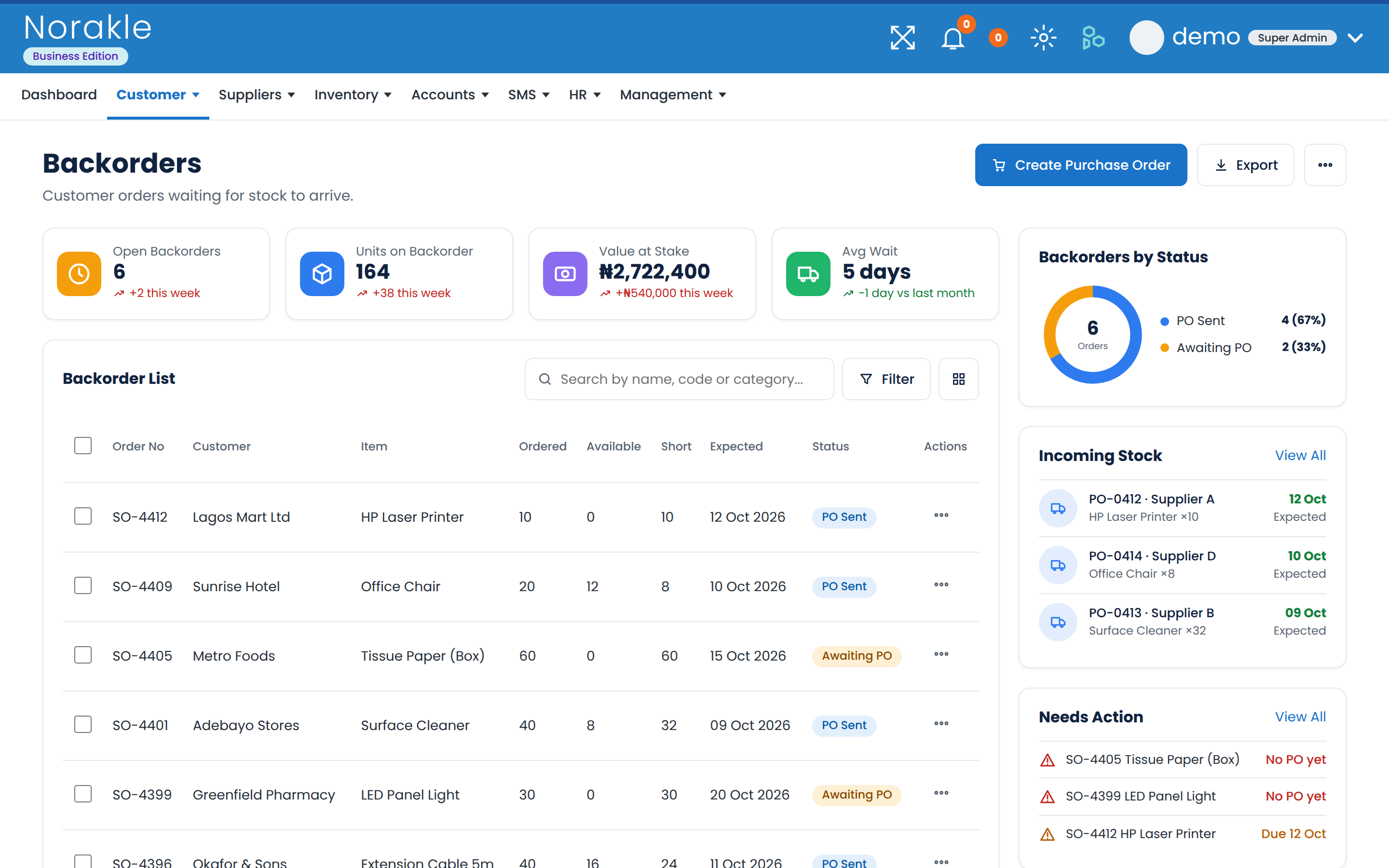Tick the select-all checkbox in table header
Image resolution: width=1389 pixels, height=868 pixels.
point(83,446)
